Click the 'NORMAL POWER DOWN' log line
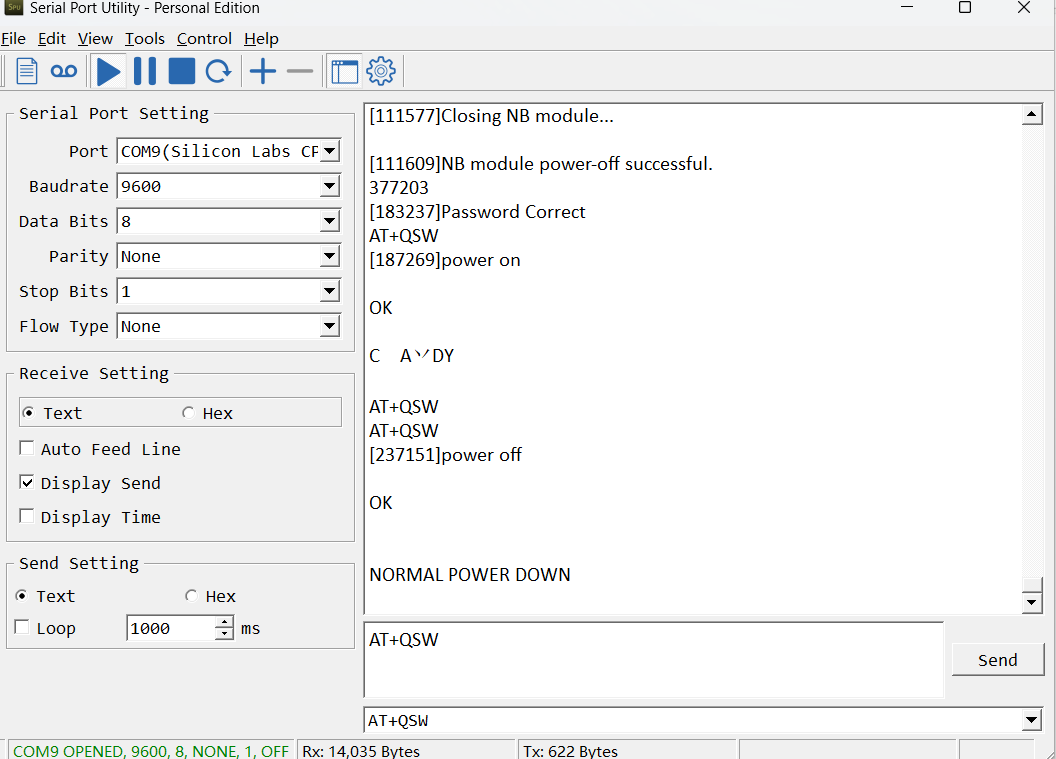The height and width of the screenshot is (759, 1056). (469, 574)
